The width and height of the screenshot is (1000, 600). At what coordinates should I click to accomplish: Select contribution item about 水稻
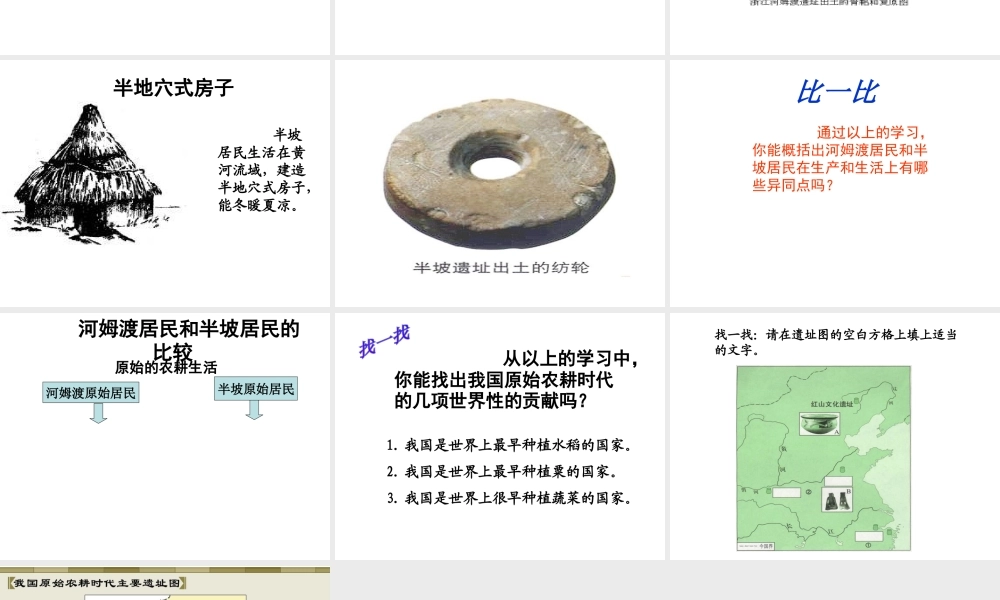pyautogui.click(x=509, y=445)
